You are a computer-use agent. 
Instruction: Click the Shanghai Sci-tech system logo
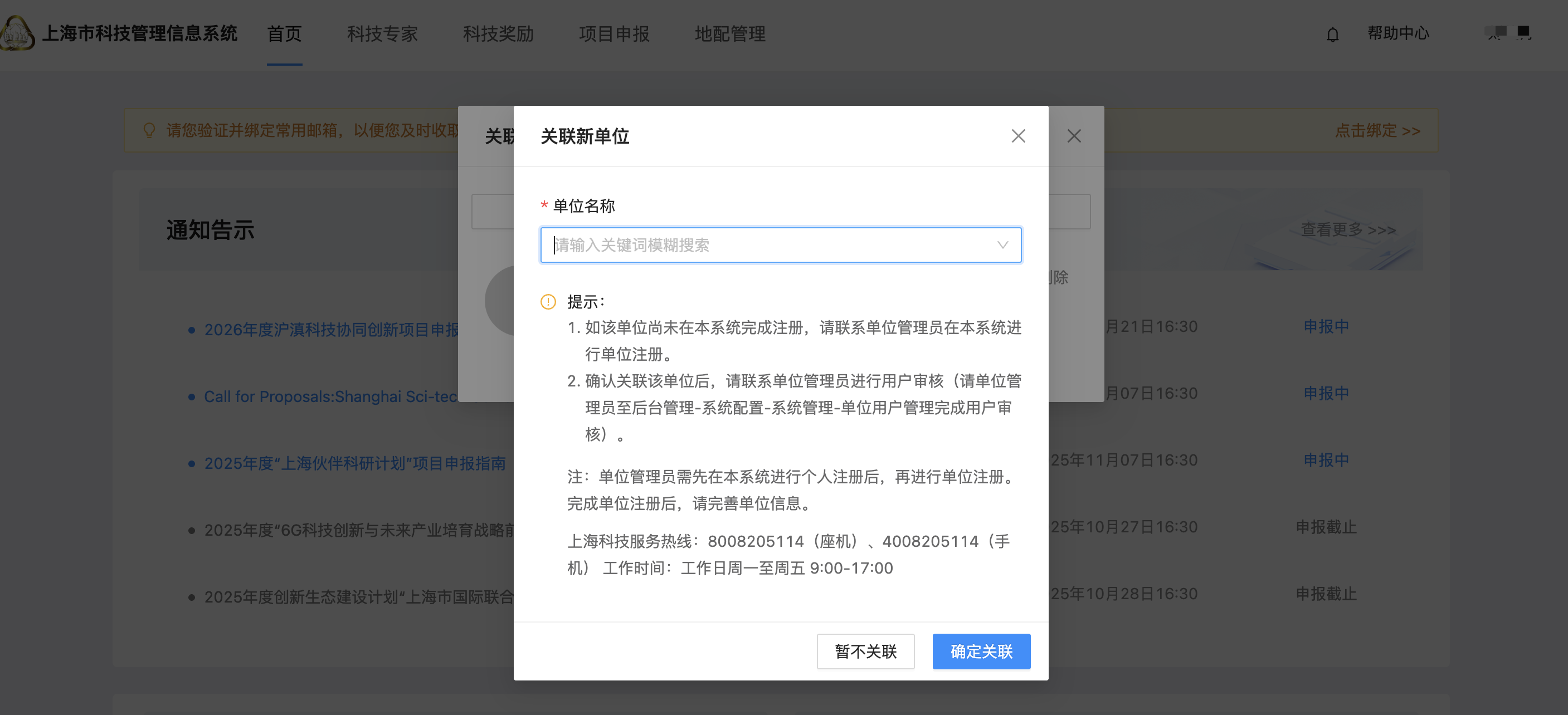coord(17,33)
